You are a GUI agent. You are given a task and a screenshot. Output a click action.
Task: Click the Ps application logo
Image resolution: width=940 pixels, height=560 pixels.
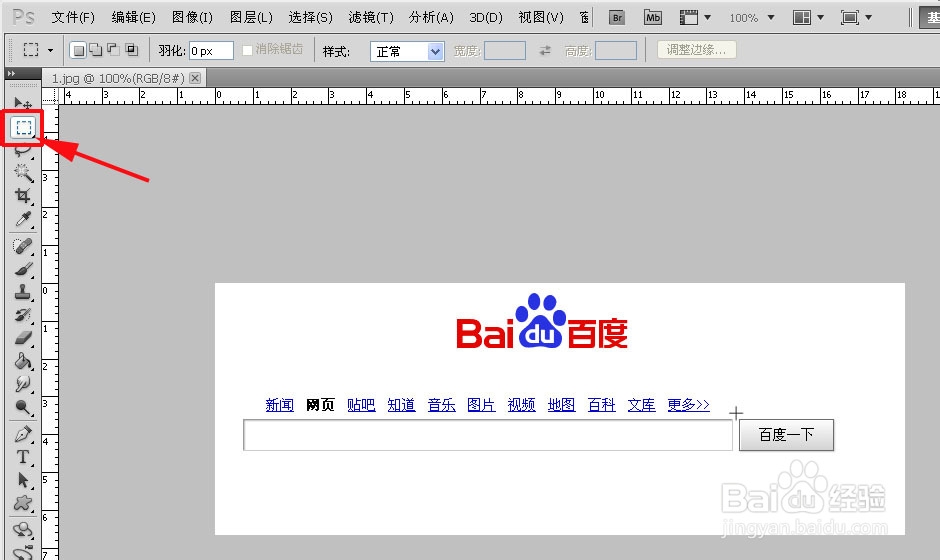tap(23, 17)
